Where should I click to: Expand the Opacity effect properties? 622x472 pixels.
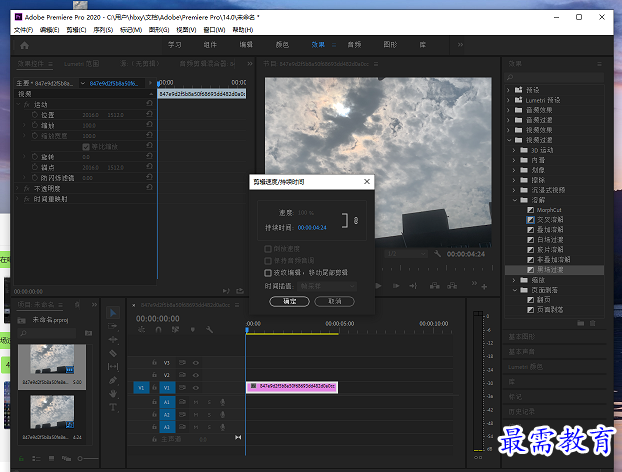(x=18, y=188)
